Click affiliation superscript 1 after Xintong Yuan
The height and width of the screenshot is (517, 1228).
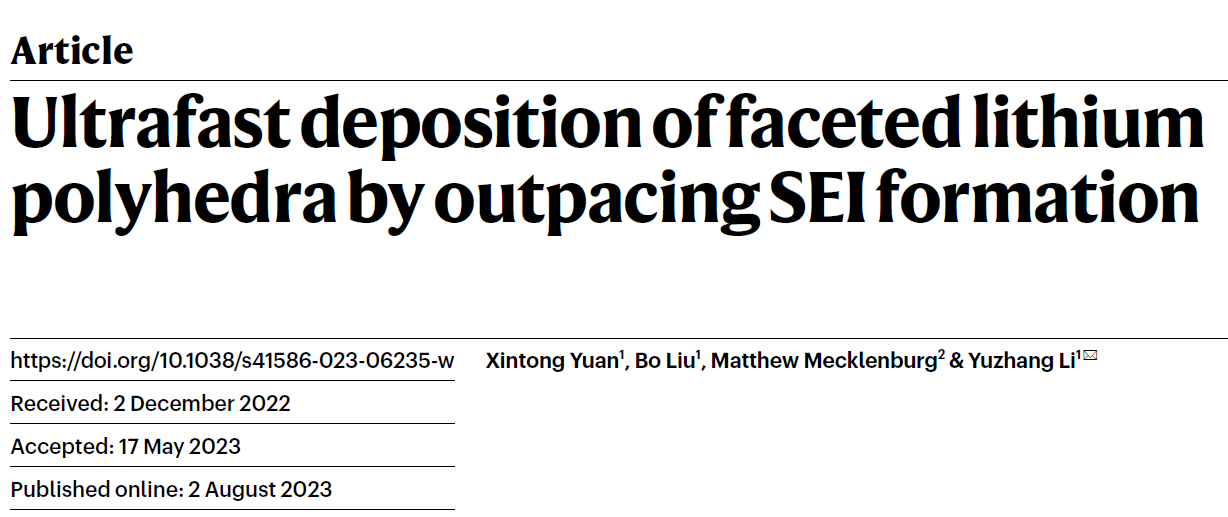point(622,356)
